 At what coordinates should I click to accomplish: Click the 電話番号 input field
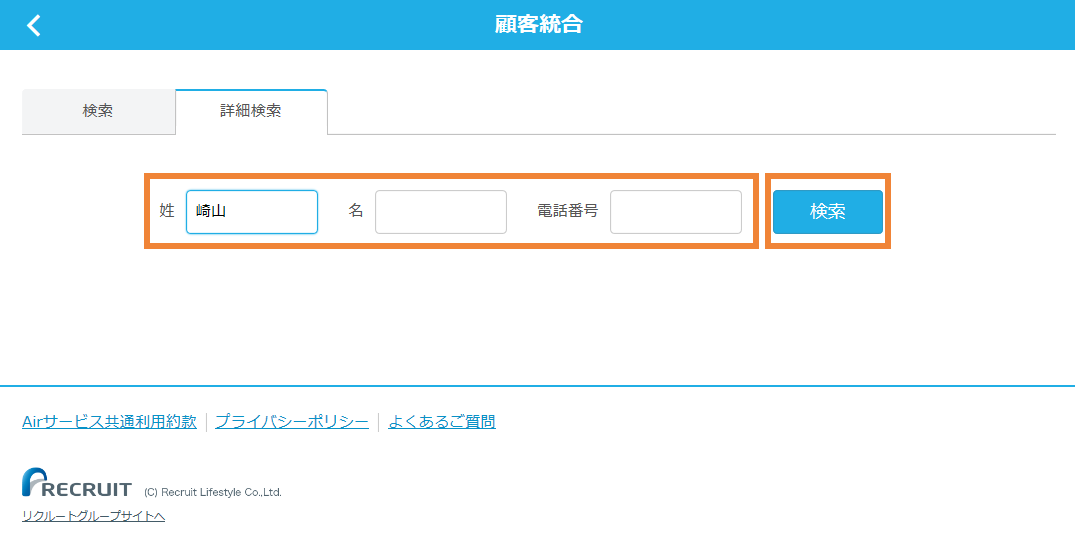(676, 212)
